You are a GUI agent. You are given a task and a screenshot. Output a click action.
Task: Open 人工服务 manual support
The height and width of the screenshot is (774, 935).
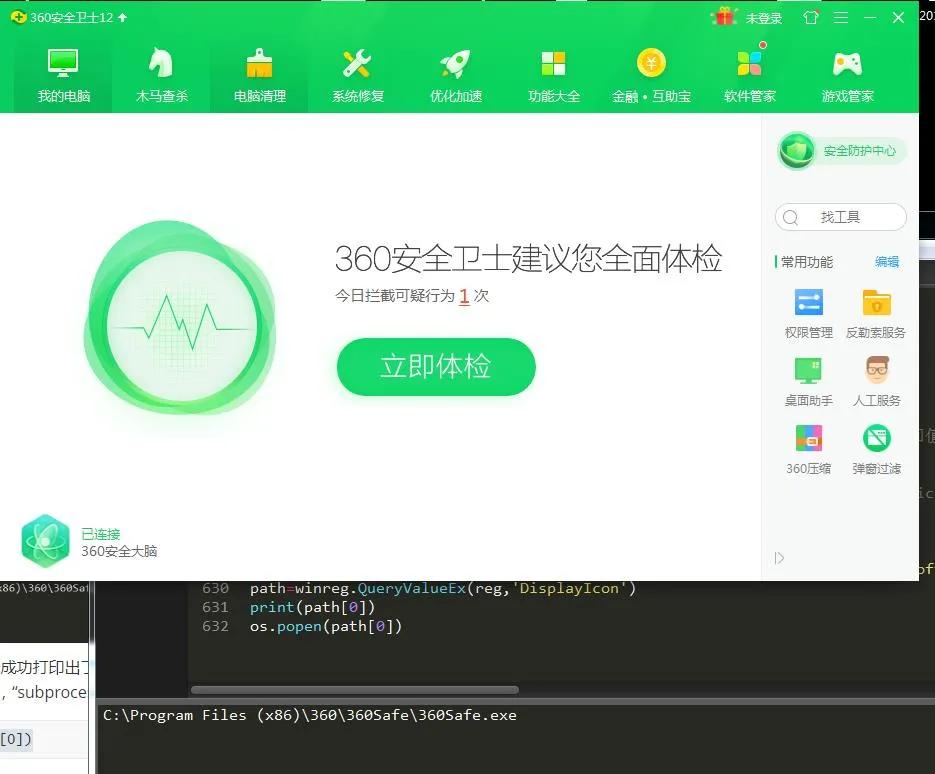[875, 380]
